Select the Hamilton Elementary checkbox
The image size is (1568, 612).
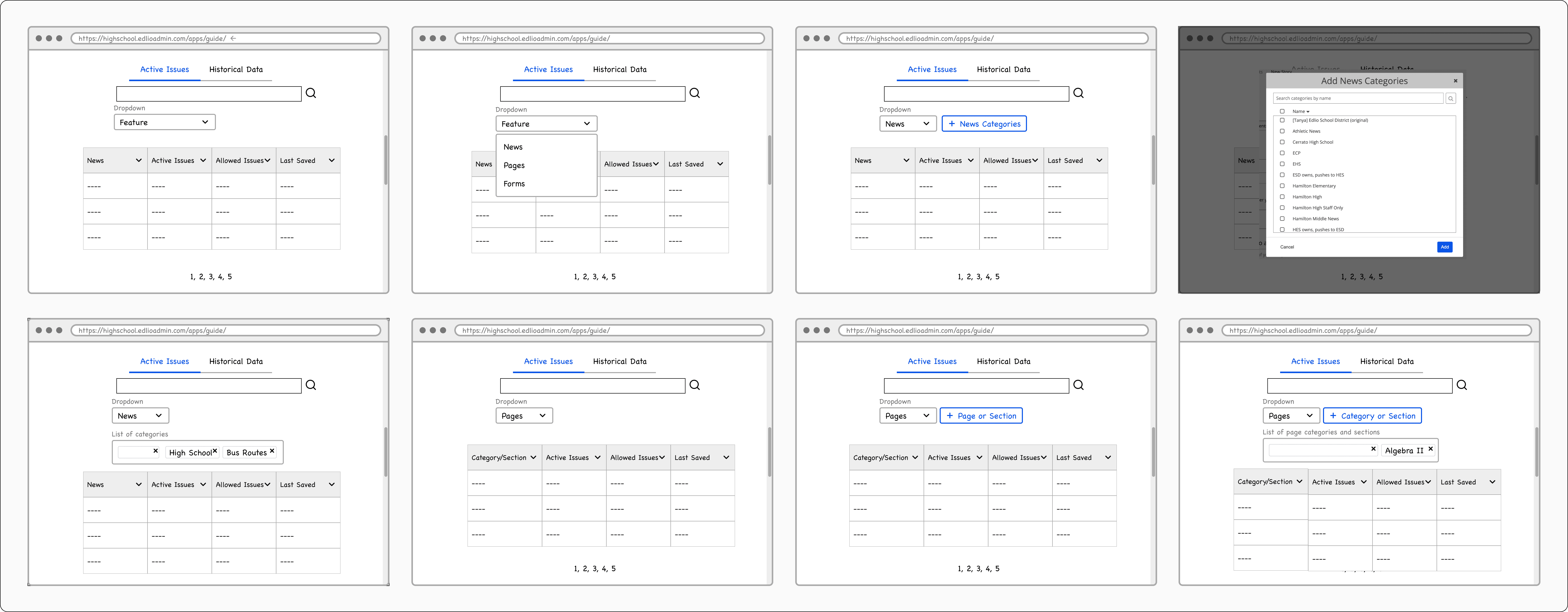1282,186
